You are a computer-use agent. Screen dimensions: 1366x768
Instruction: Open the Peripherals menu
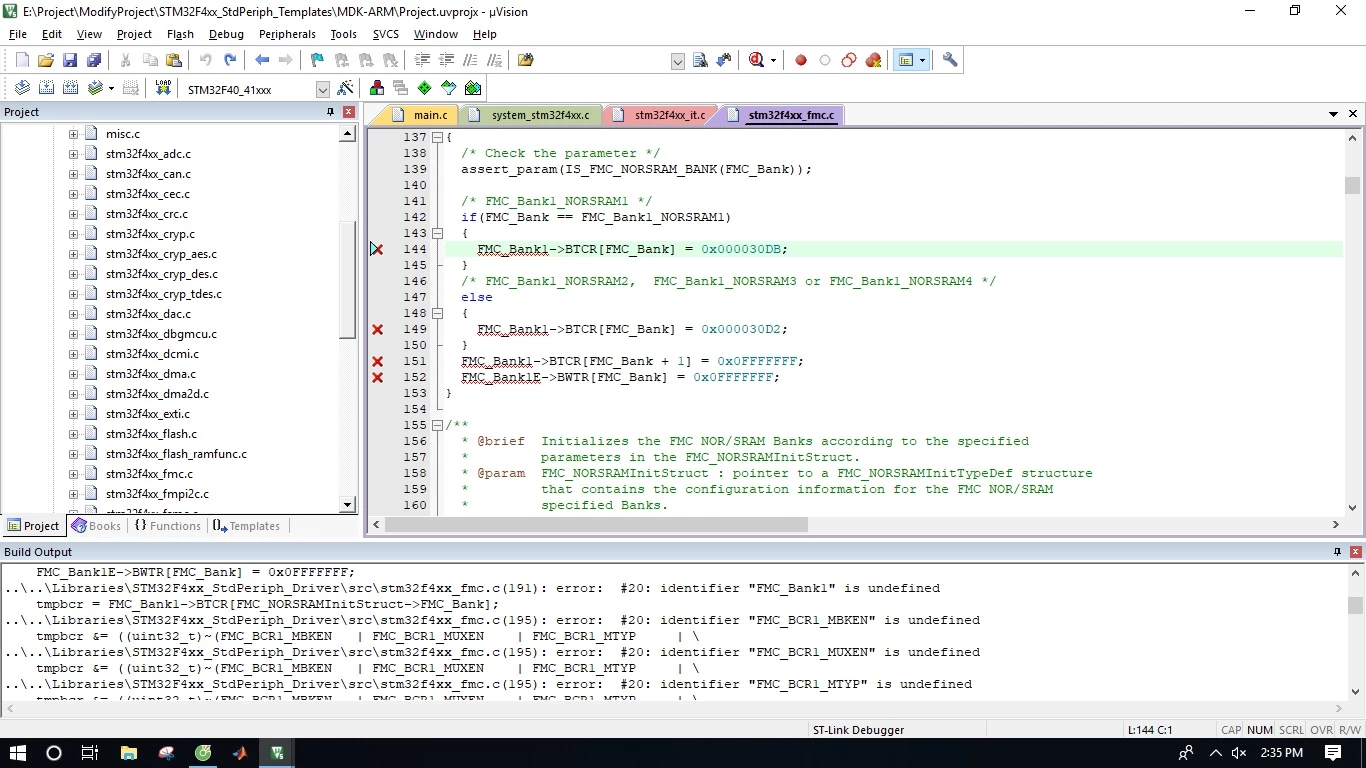(287, 34)
